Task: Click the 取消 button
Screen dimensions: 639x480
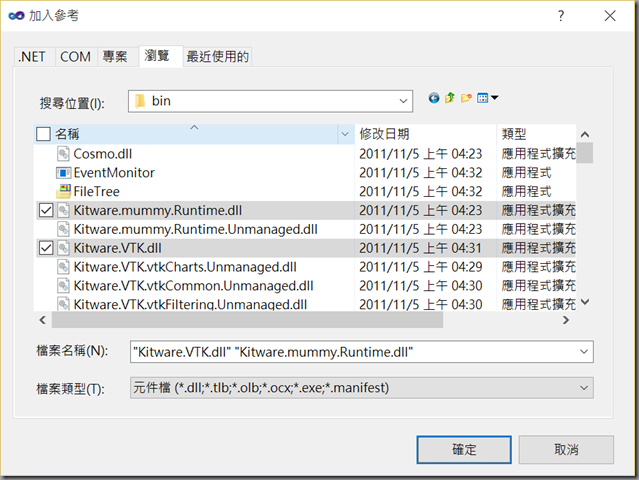Action: [566, 449]
